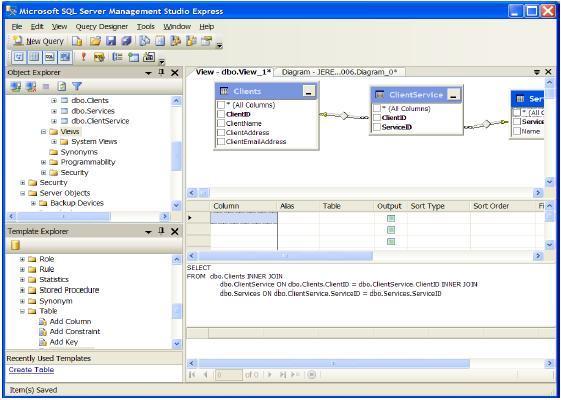Open the Add Constraint template
561x400 pixels.
coord(75,331)
